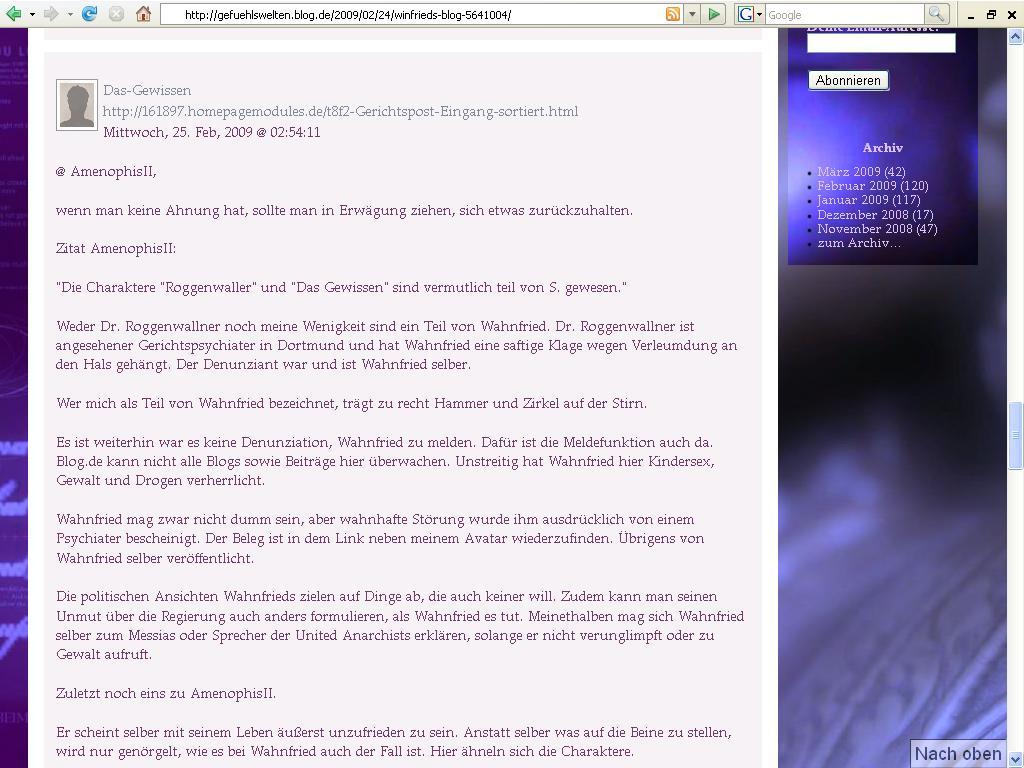
Task: Open the 'zum Archiv...' link
Action: 858,243
